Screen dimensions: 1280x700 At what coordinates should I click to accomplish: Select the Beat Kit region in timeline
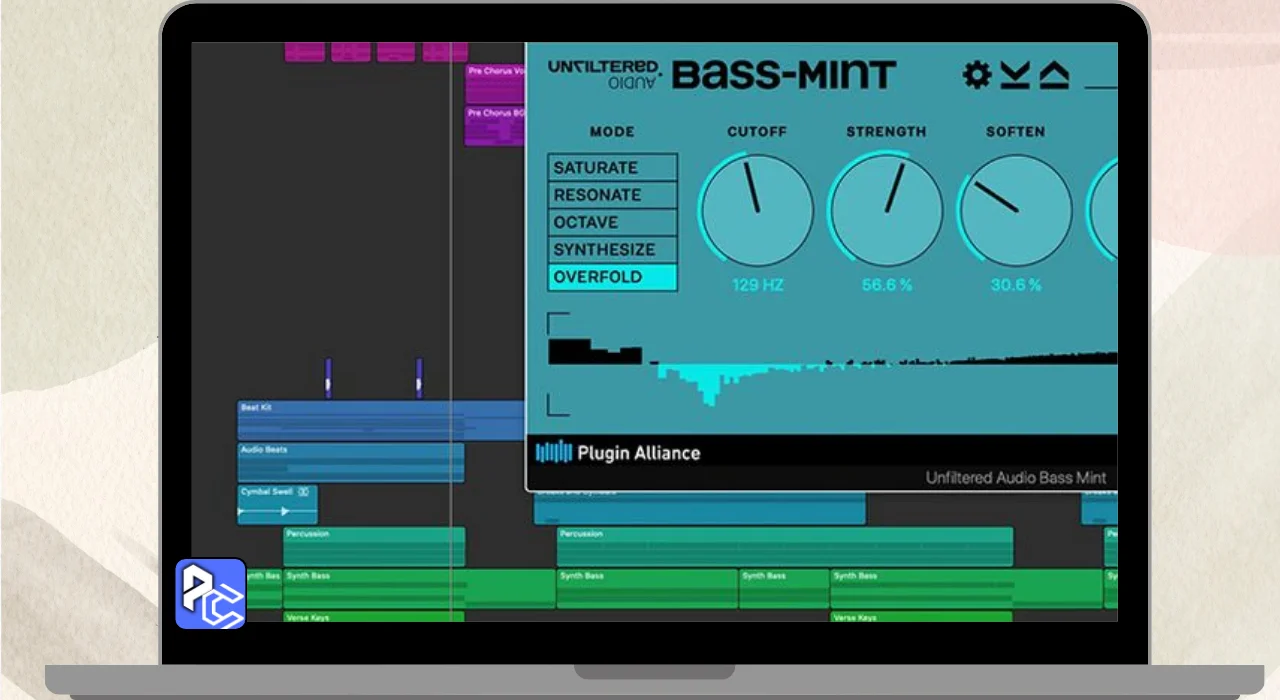pyautogui.click(x=380, y=421)
